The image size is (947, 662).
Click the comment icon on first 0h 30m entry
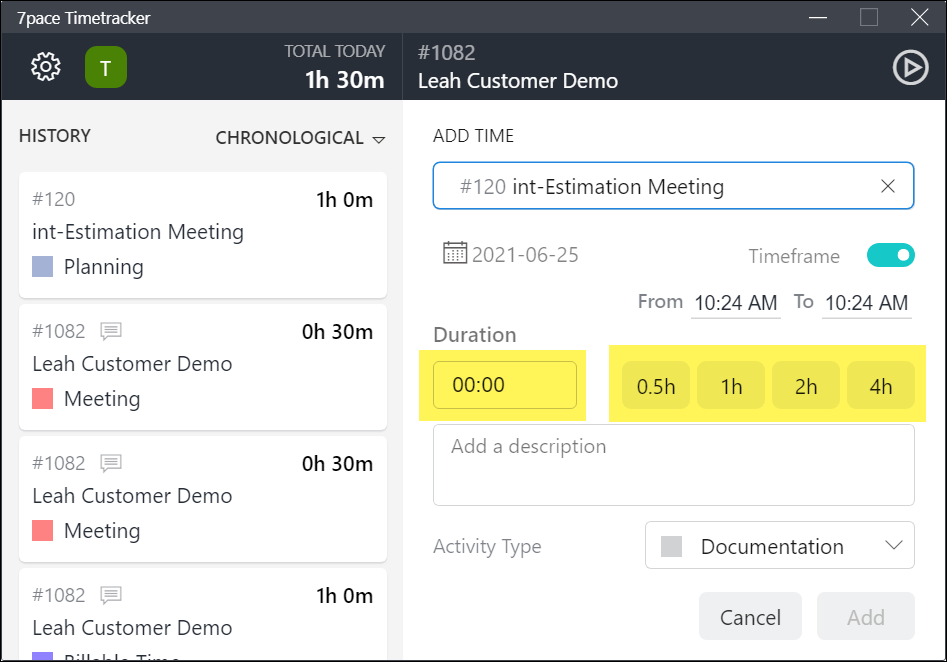[111, 331]
